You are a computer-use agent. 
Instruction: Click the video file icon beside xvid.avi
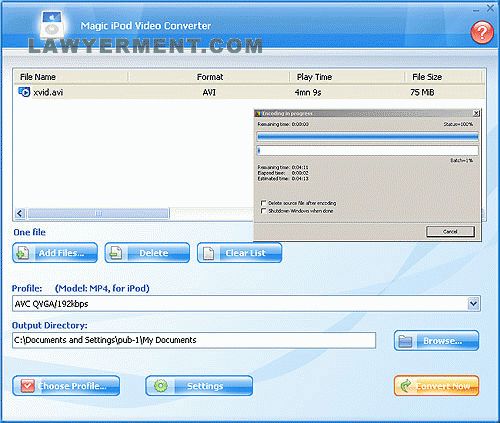tap(24, 92)
